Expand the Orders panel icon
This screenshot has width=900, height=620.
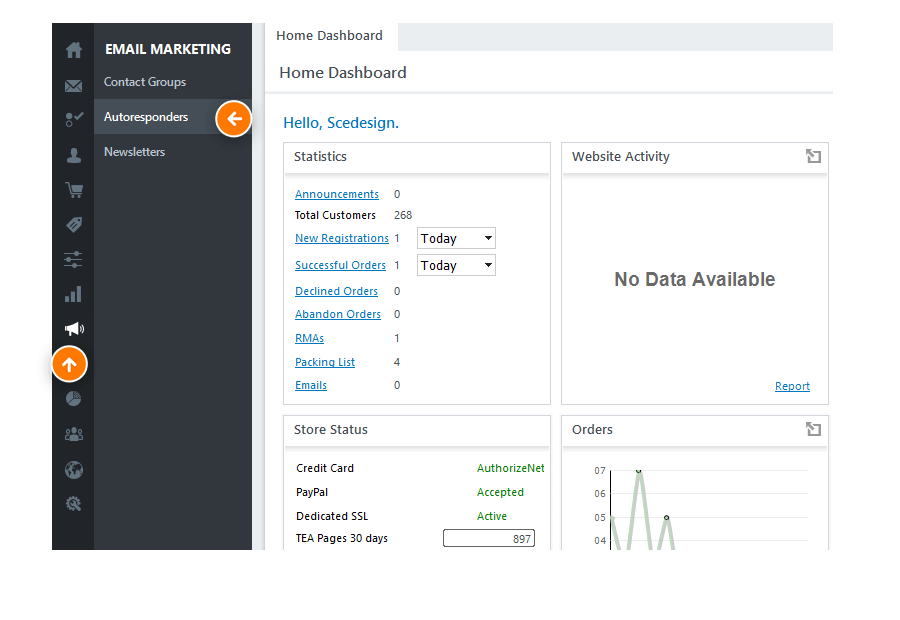click(x=813, y=429)
